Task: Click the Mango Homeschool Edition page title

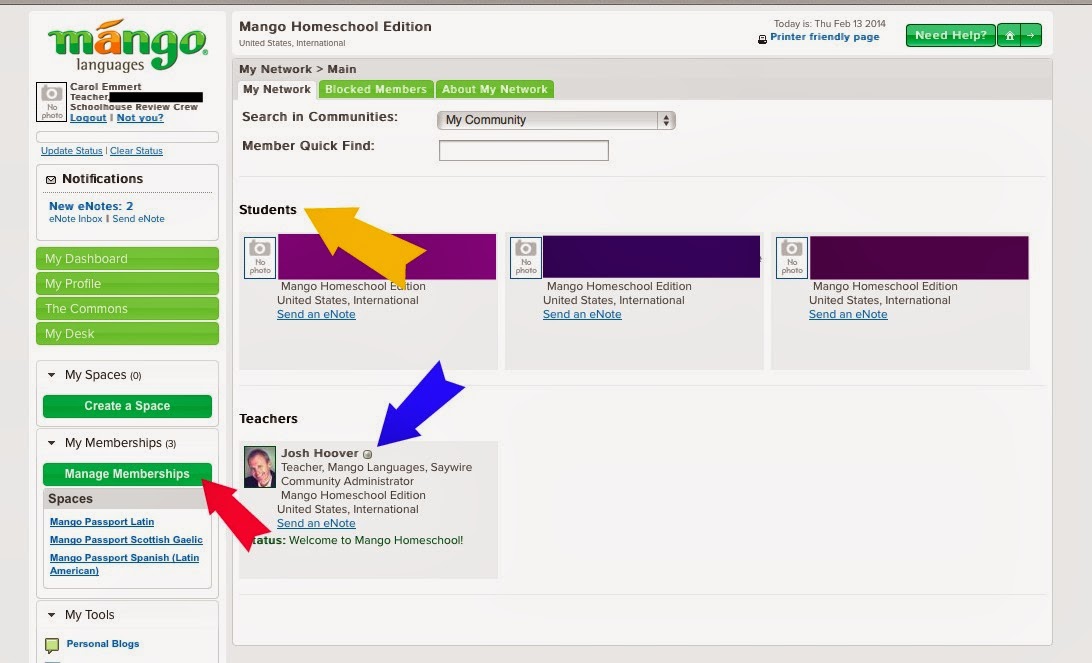Action: tap(335, 26)
